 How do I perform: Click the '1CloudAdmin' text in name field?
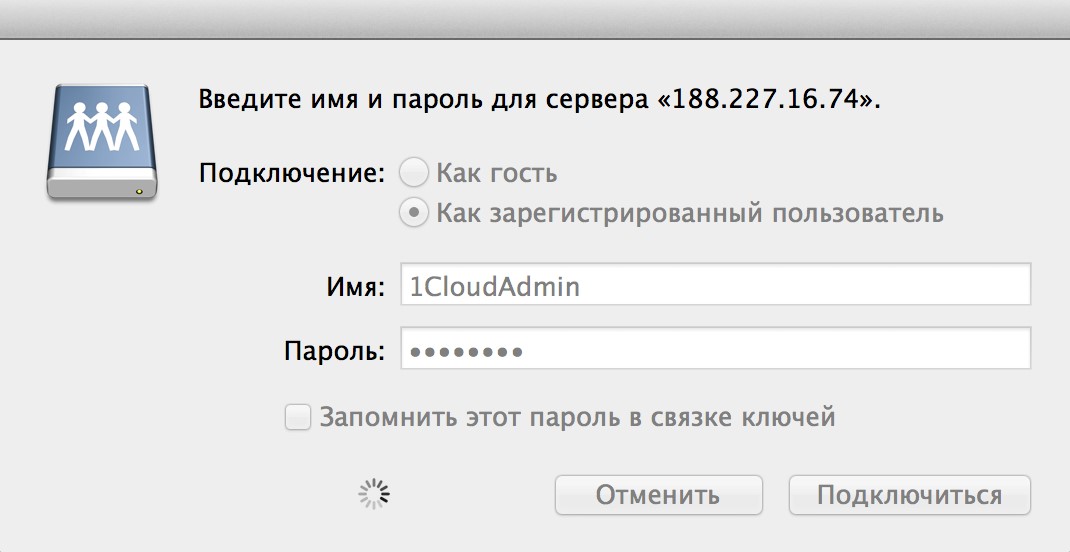click(495, 287)
